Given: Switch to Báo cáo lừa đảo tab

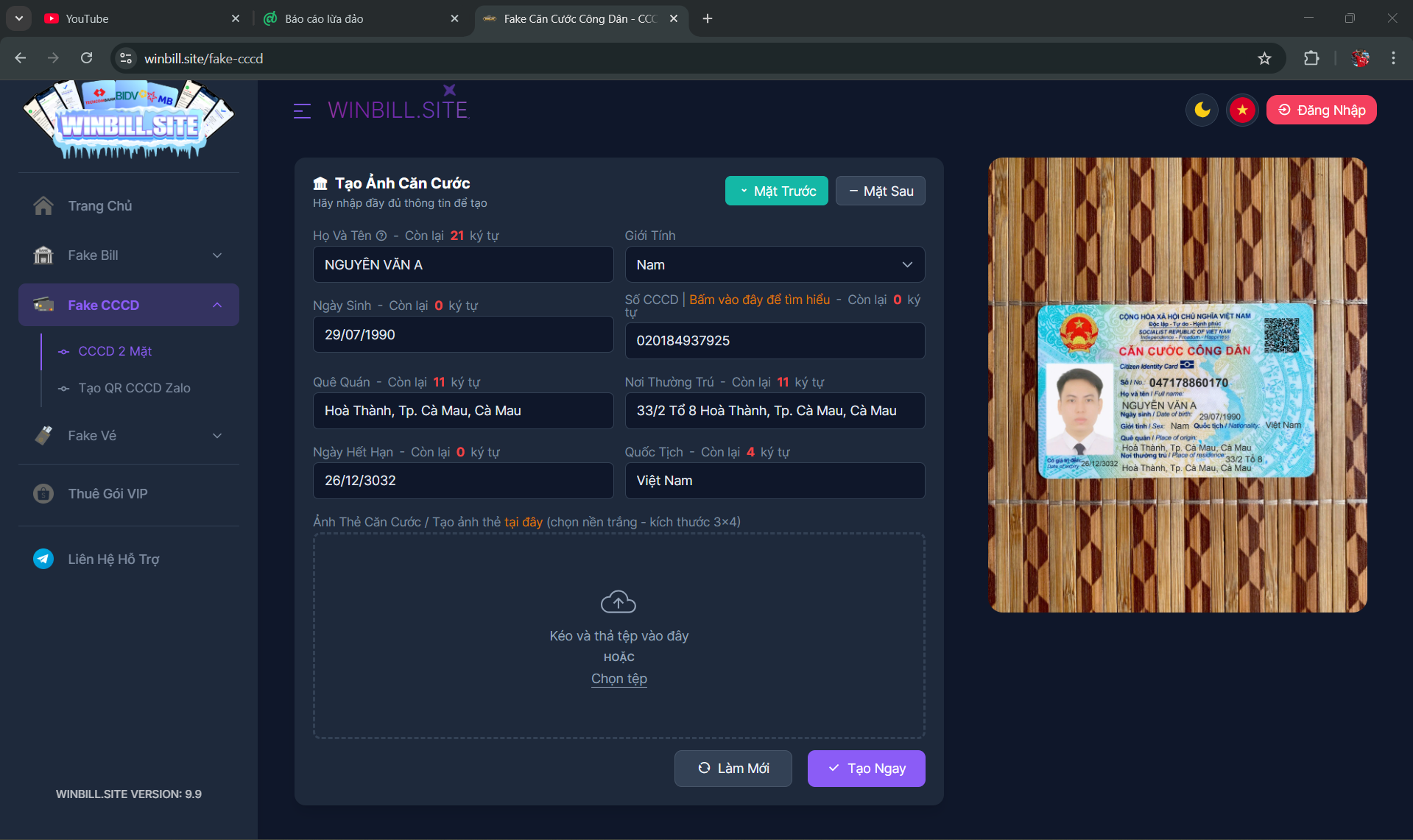Looking at the screenshot, I should pos(361,18).
